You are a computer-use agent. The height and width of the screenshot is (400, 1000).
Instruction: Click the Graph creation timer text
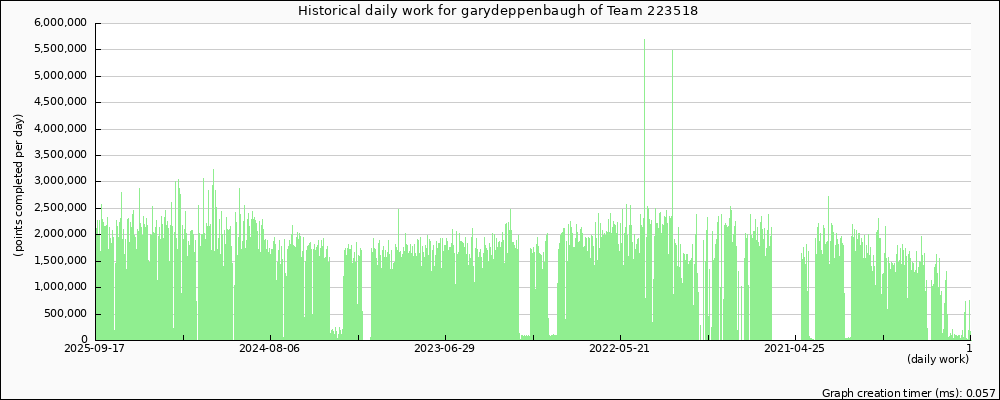tap(908, 393)
